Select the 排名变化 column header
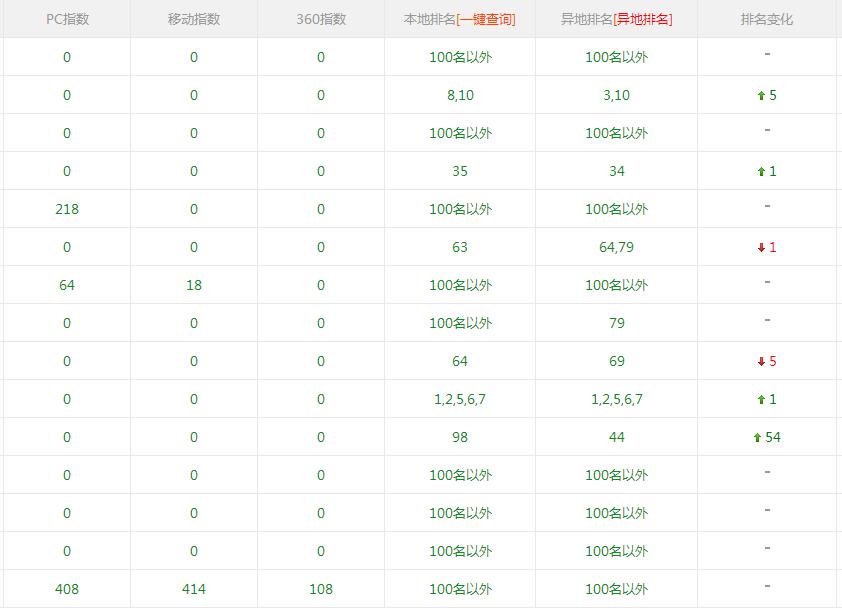Image resolution: width=842 pixels, height=611 pixels. tap(767, 19)
